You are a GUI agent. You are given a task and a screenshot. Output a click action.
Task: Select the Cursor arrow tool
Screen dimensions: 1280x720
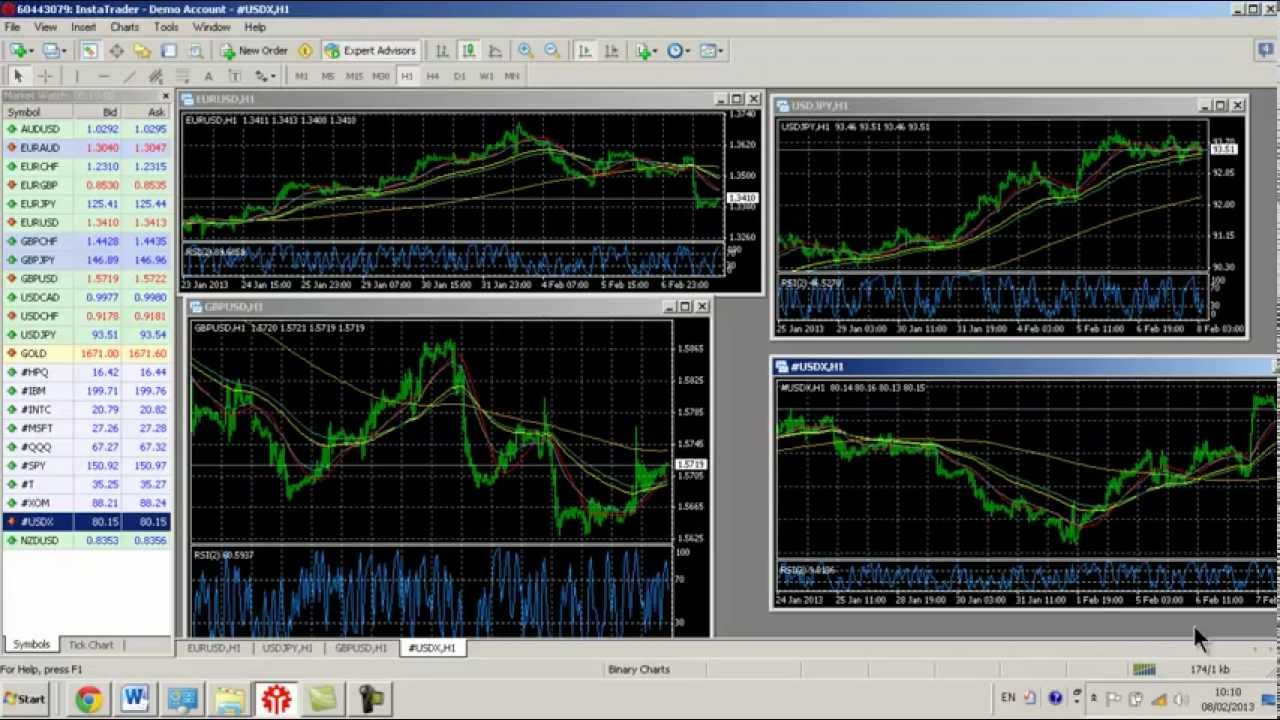click(x=17, y=76)
